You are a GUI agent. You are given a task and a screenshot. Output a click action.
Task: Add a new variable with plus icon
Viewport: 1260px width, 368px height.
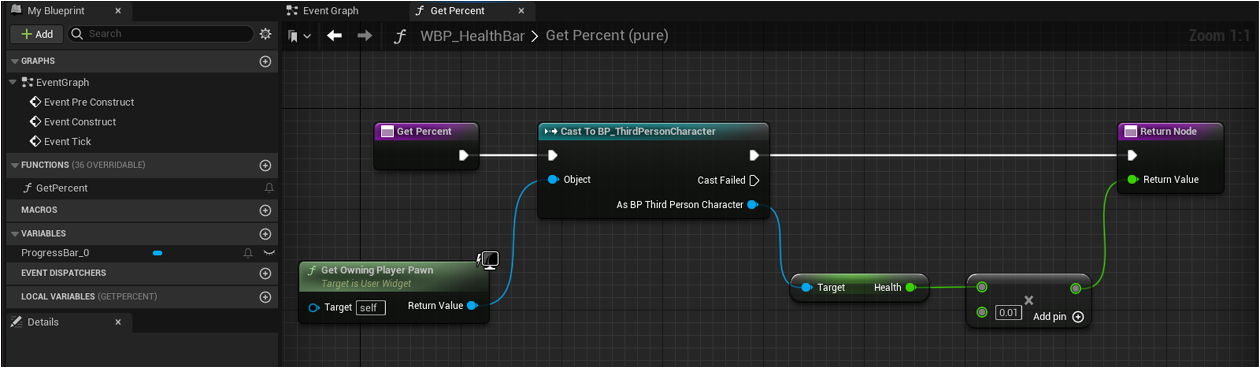[x=265, y=234]
